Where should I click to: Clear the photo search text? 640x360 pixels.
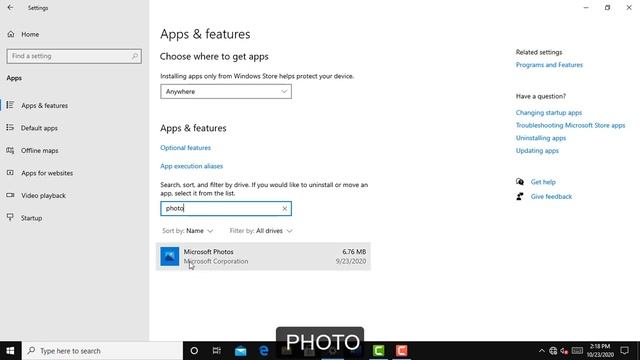[284, 209]
